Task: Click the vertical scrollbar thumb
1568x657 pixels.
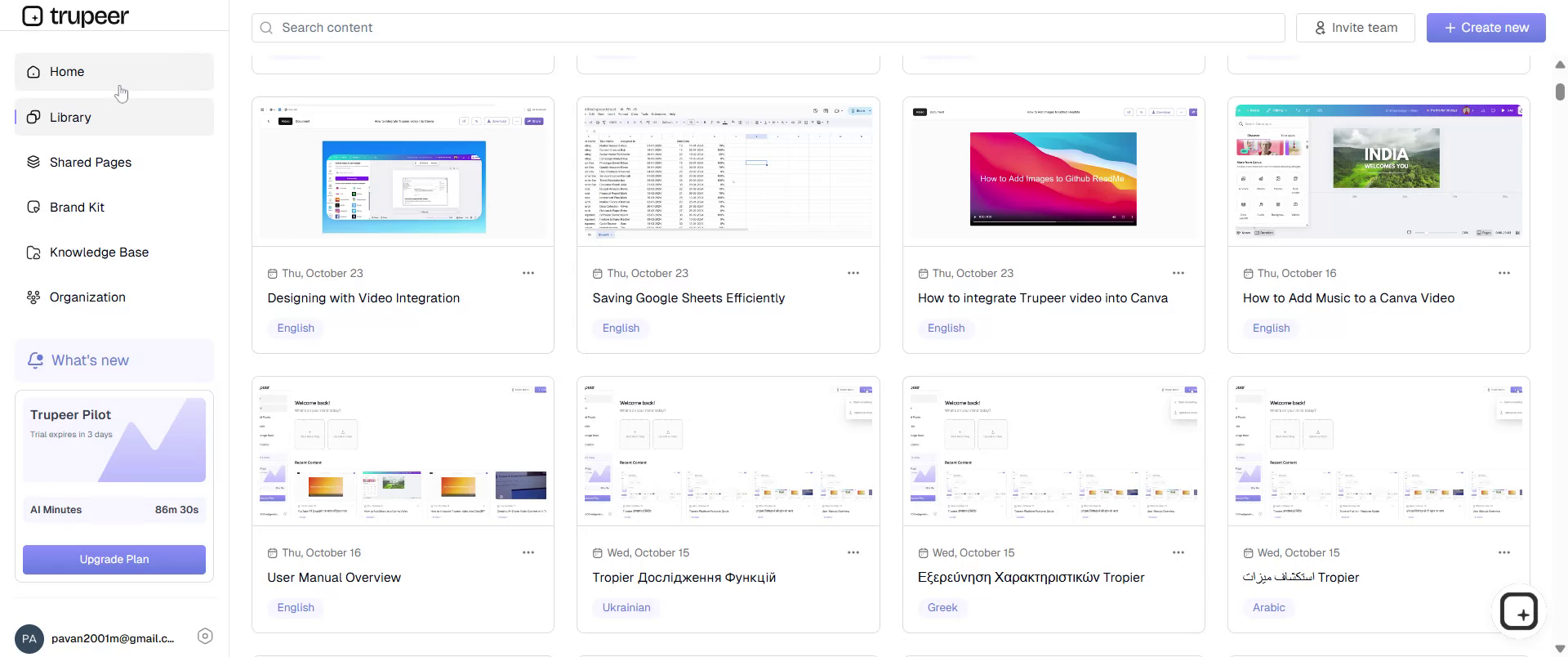Action: coord(1560,92)
